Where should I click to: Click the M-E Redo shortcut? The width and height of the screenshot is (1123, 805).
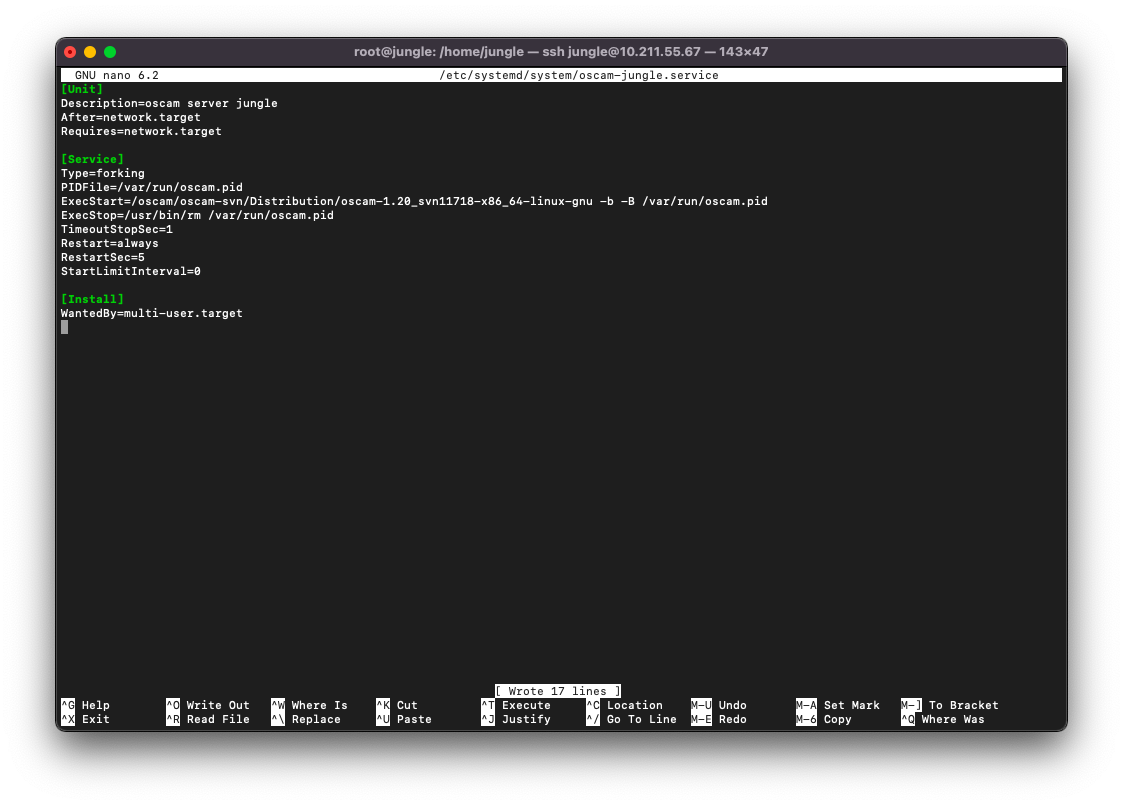(718, 719)
